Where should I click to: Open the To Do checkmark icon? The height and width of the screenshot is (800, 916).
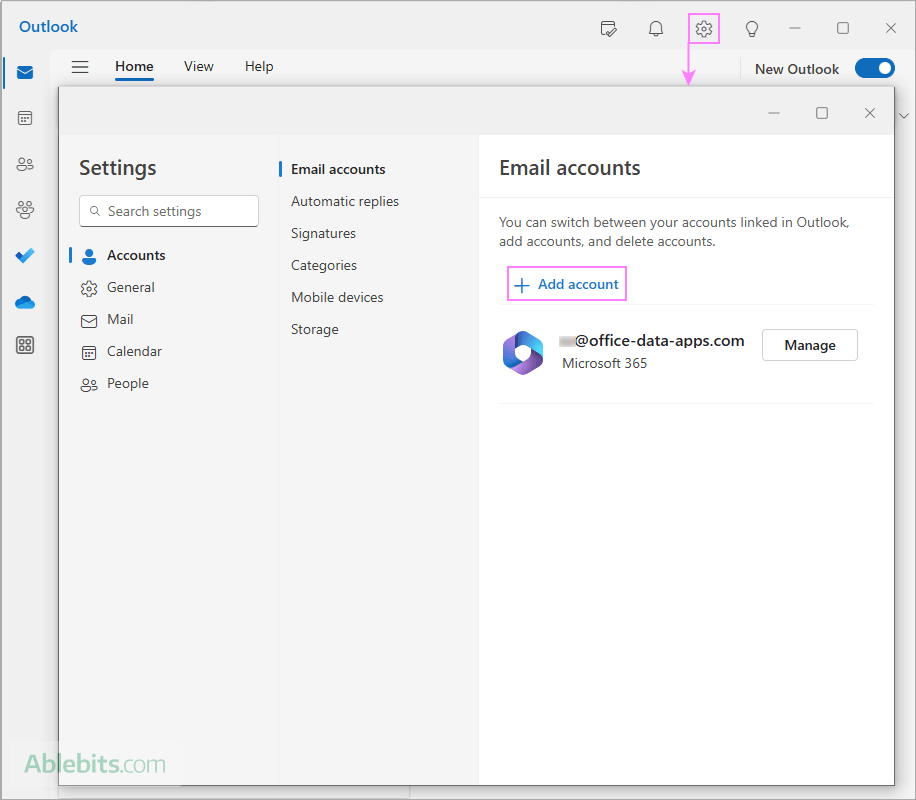[25, 255]
